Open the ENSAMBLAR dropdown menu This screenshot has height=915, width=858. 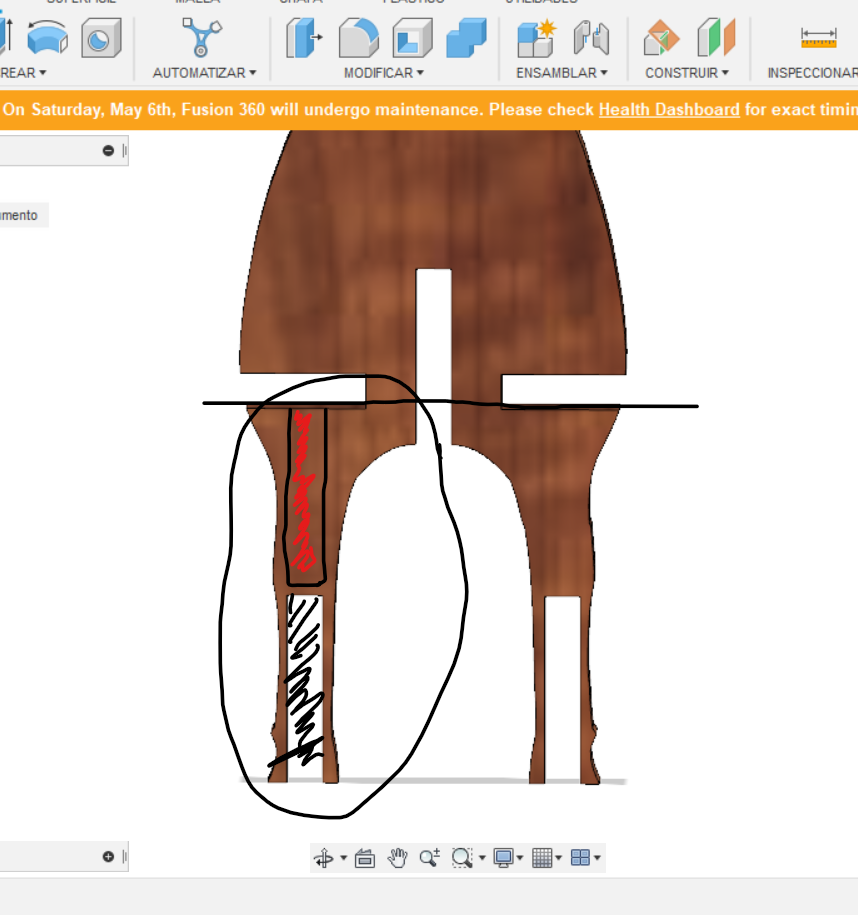pyautogui.click(x=561, y=73)
